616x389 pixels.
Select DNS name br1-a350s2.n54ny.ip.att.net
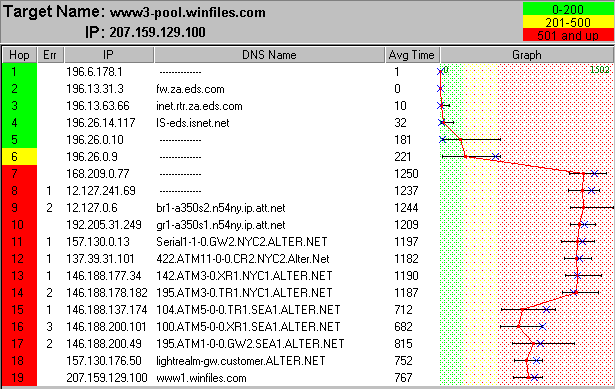(x=221, y=208)
